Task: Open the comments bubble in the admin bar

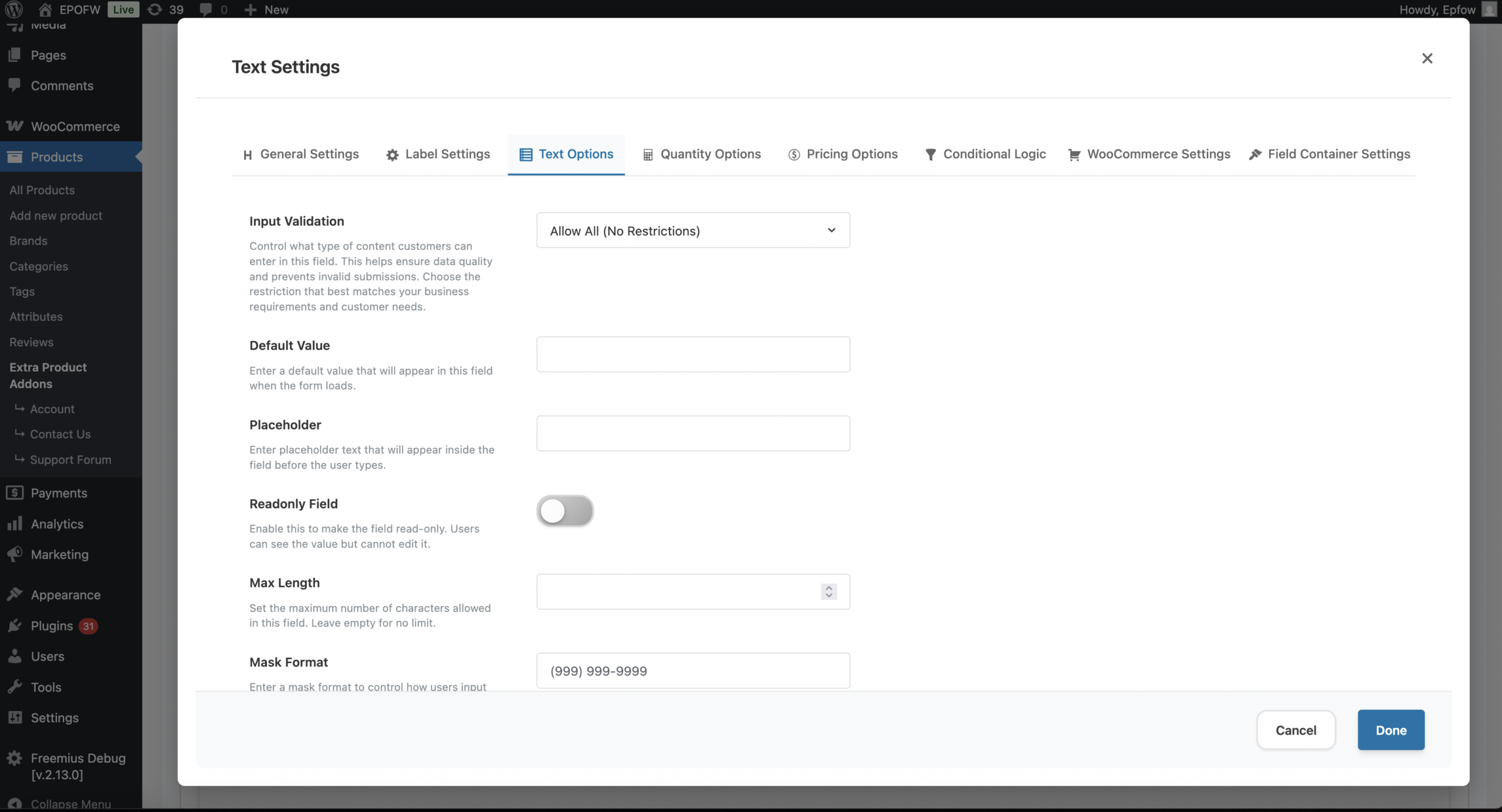Action: point(207,9)
